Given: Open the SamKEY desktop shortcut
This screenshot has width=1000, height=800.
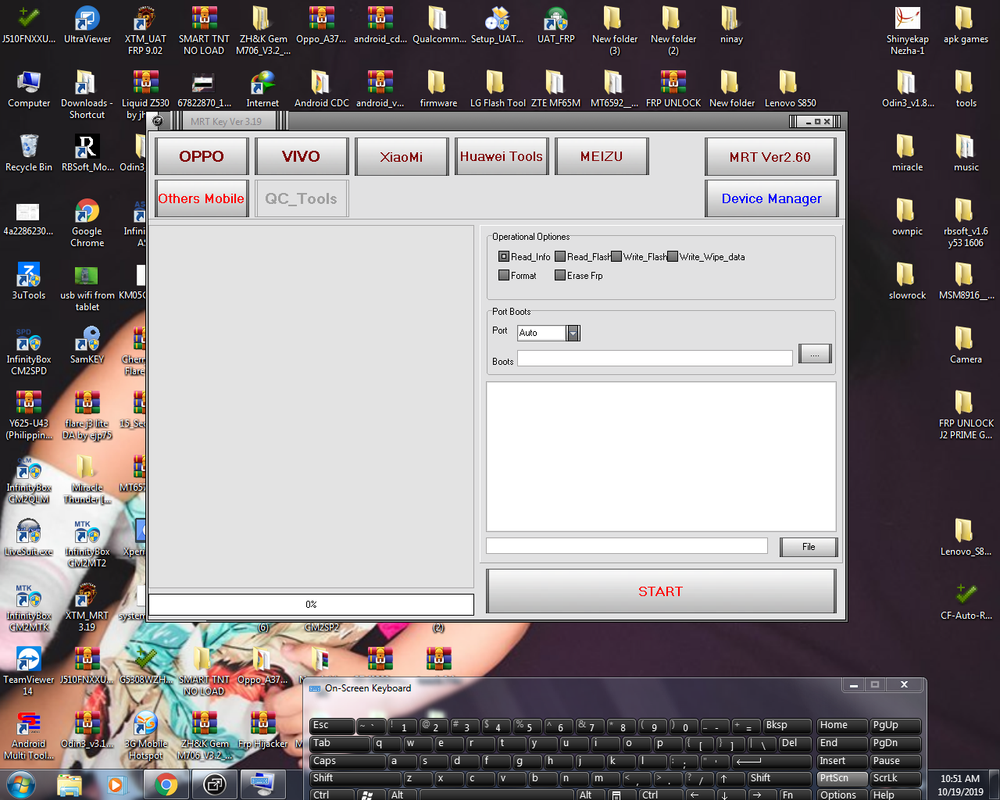Looking at the screenshot, I should (x=87, y=345).
